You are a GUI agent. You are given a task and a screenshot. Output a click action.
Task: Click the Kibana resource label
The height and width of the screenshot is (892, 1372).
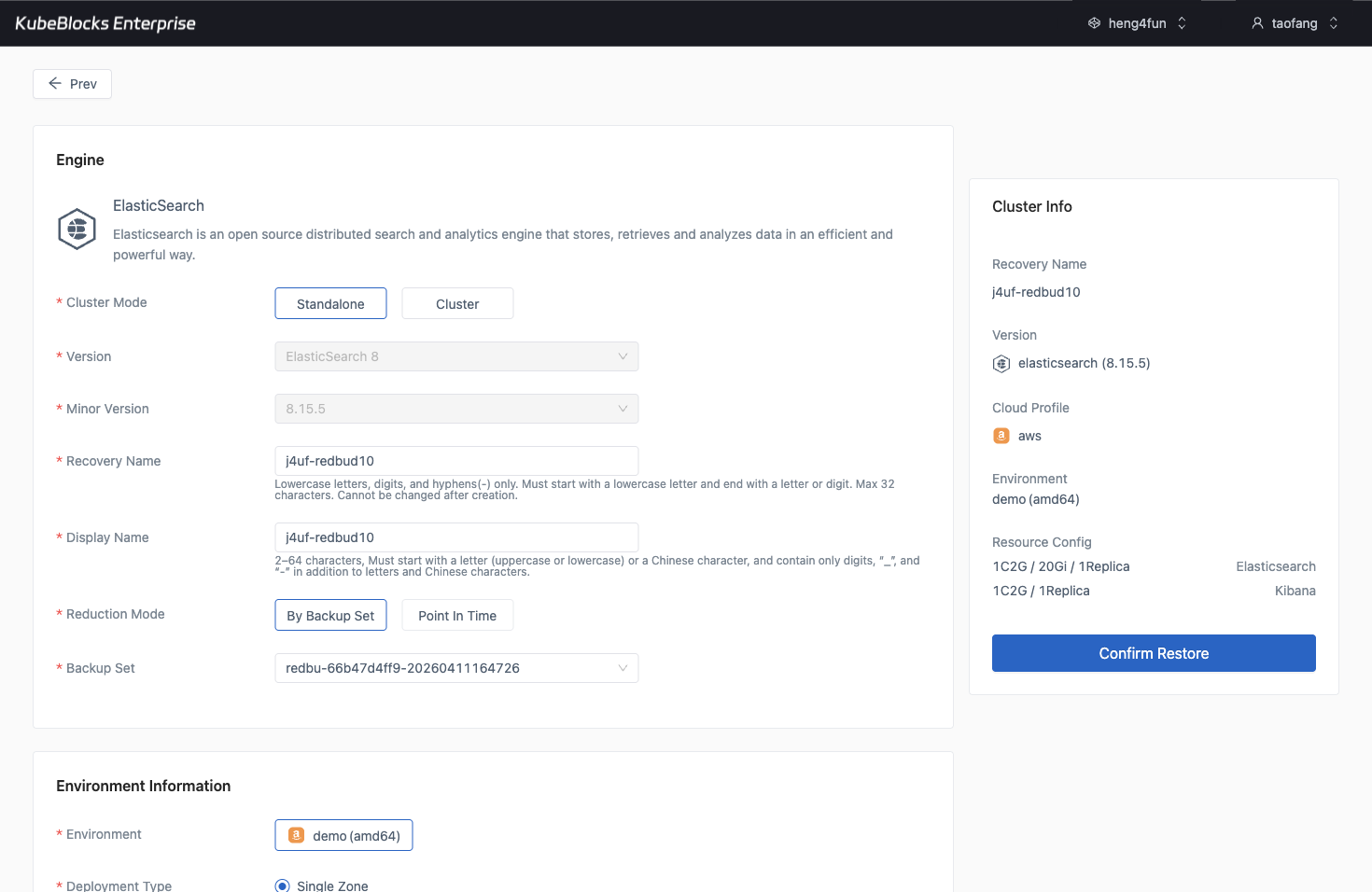[x=1295, y=591]
